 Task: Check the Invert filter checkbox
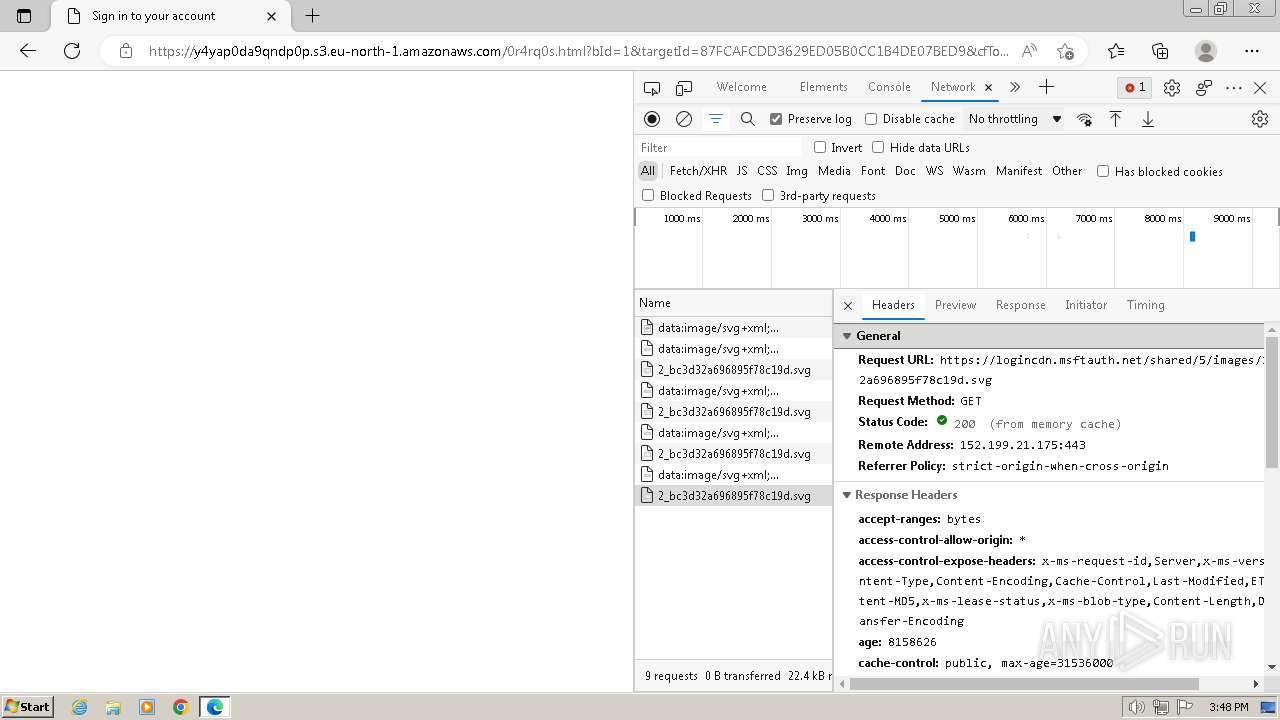pos(820,147)
